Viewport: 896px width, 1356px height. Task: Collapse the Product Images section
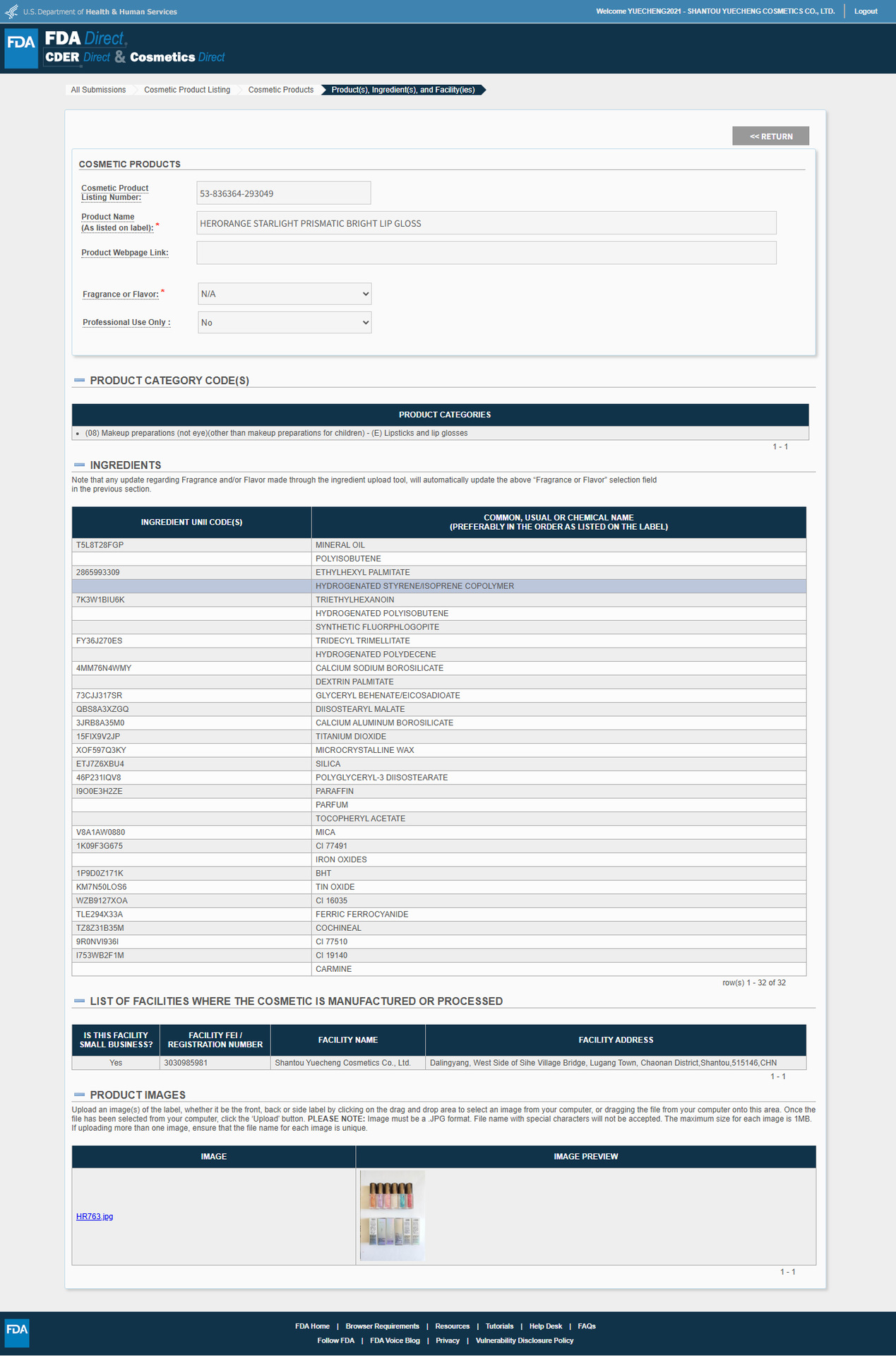[80, 1095]
